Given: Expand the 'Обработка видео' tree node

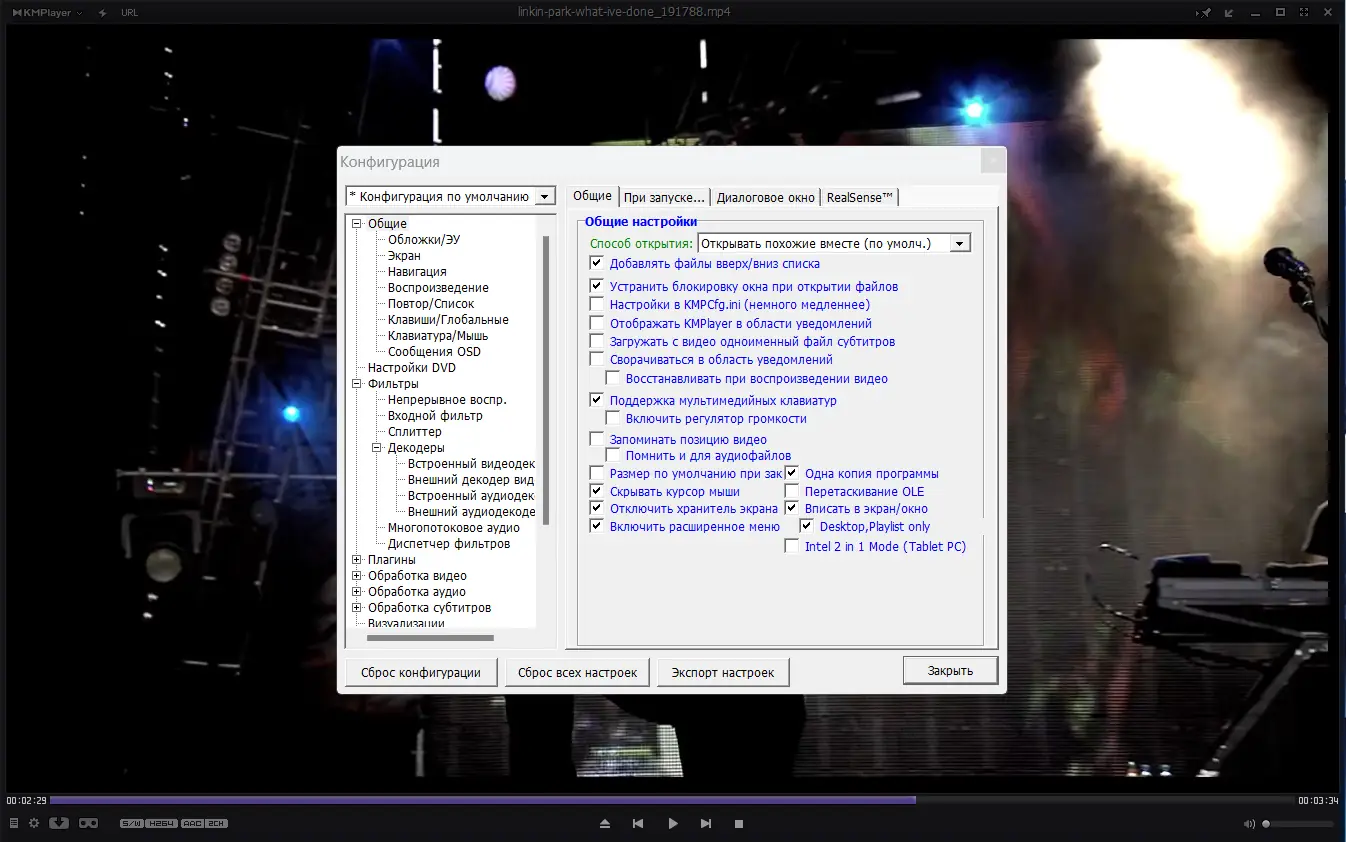Looking at the screenshot, I should tap(356, 576).
